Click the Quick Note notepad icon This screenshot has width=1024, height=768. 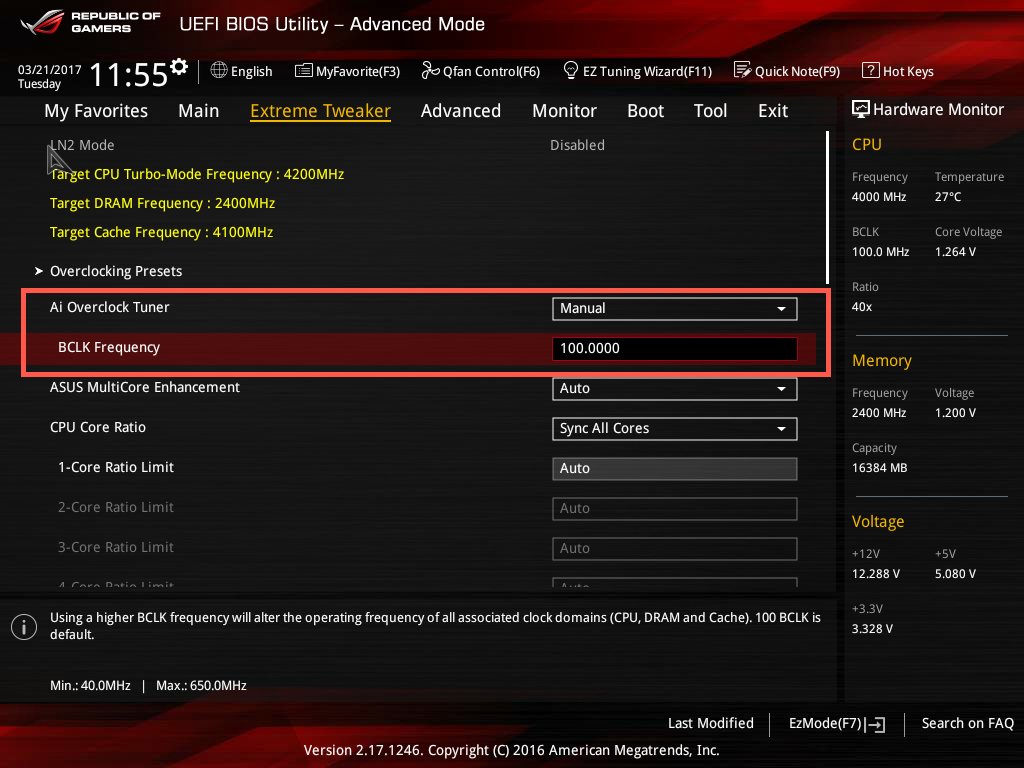743,70
